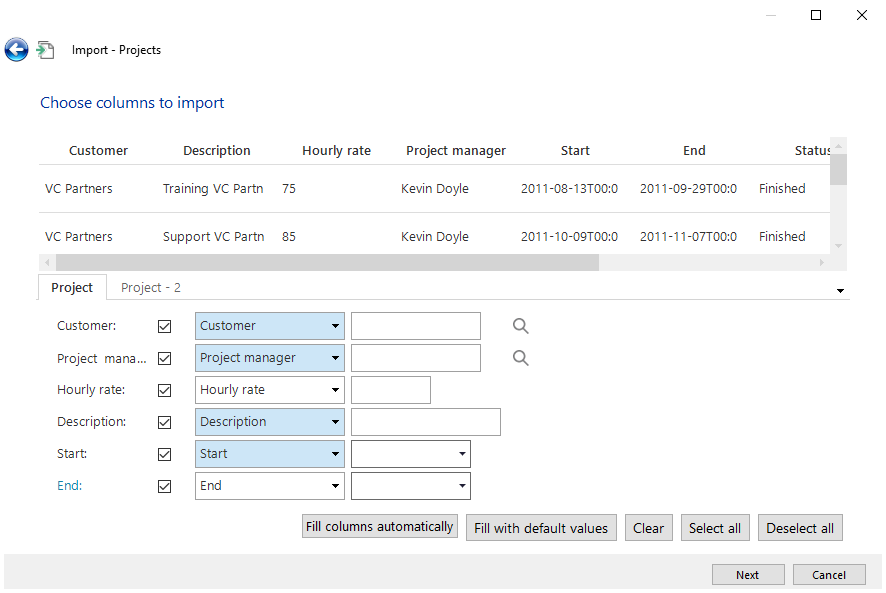The image size is (886, 593).
Task: Click the tab overflow arrow at right
Action: 840,290
